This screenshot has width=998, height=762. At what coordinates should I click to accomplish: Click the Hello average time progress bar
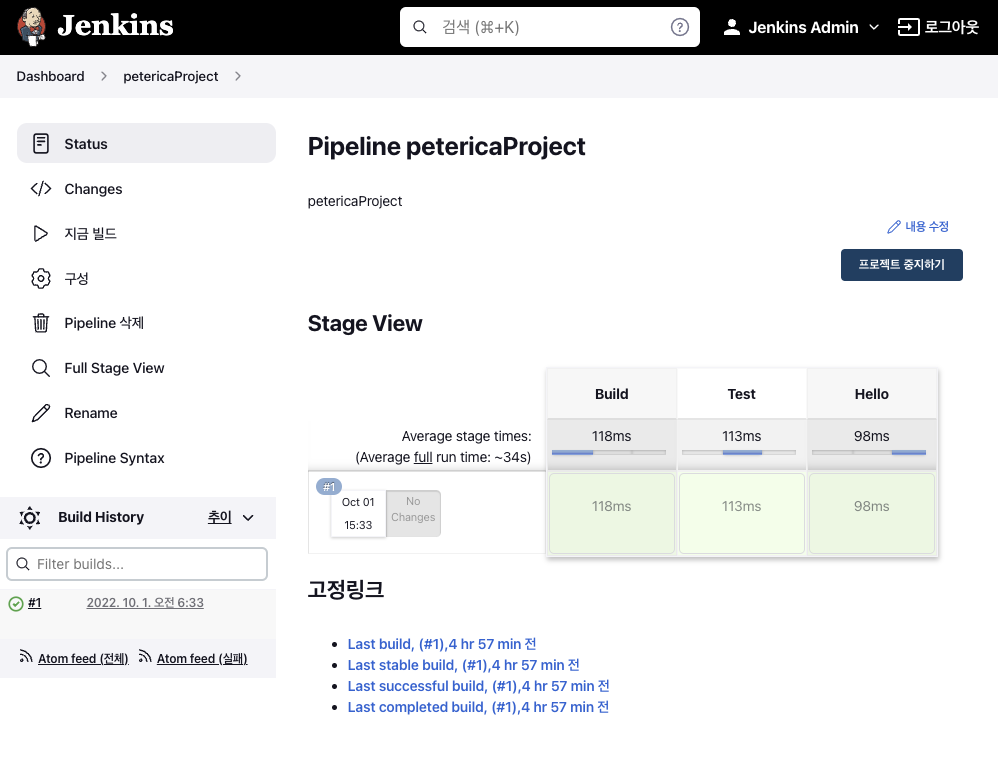[x=869, y=453]
